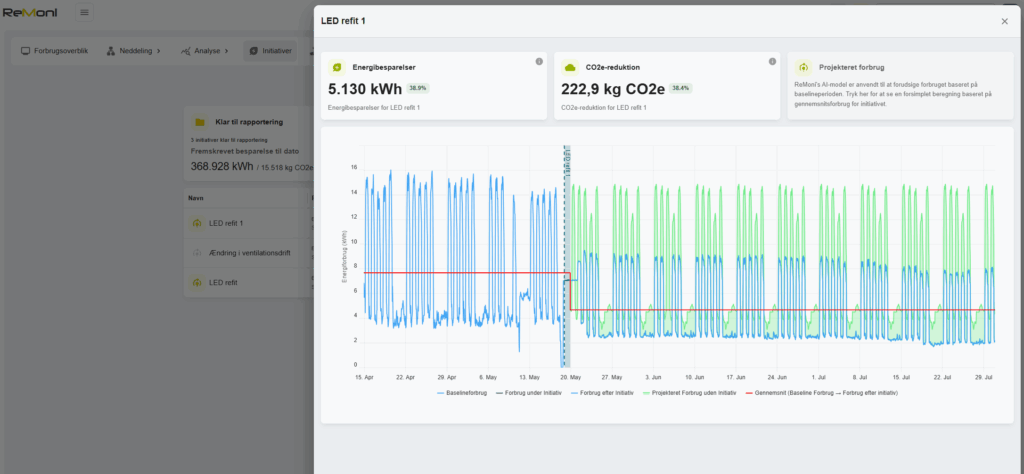Click the CO2e-reduktion info icon
Screen dimensions: 1024x474
click(x=772, y=61)
